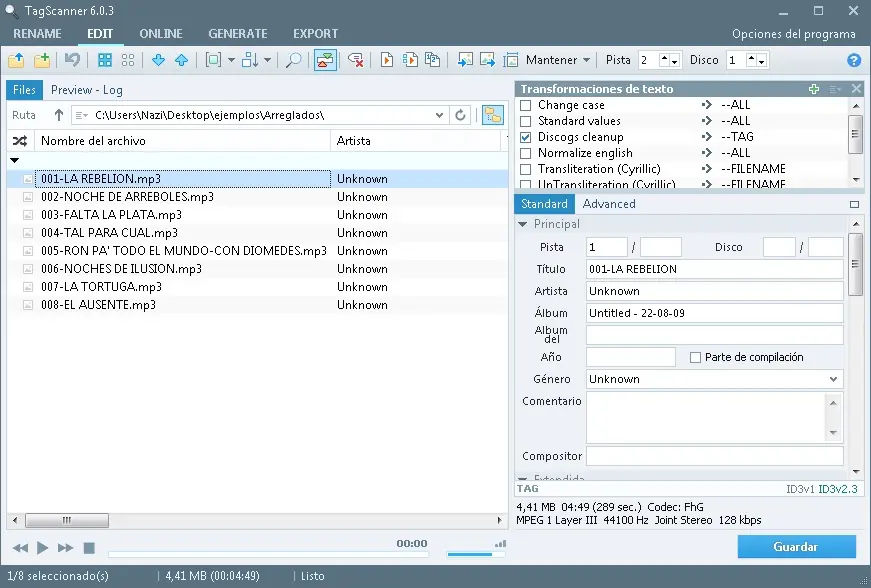The image size is (871, 588).
Task: Move file up with the blue up arrow
Action: (182, 60)
